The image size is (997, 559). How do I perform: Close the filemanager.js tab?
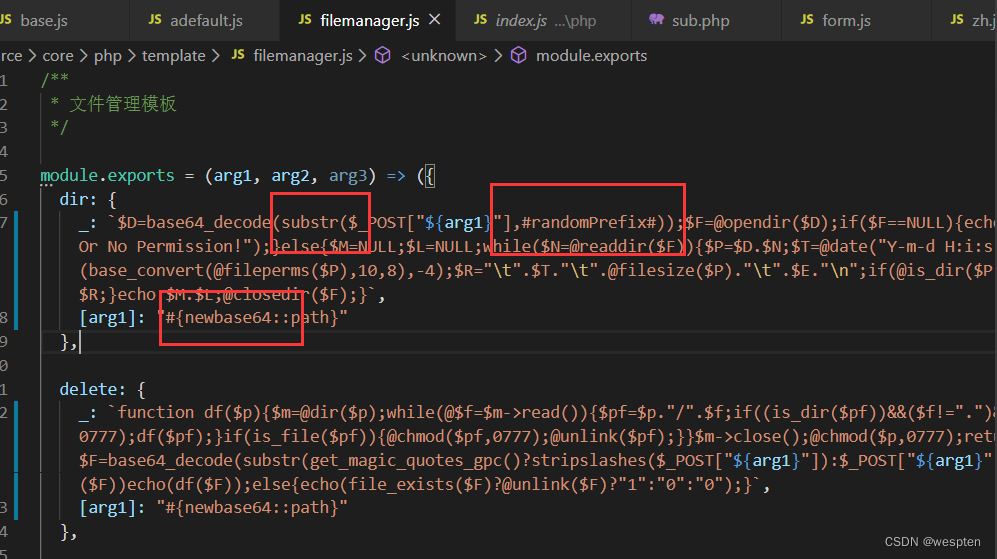433,20
